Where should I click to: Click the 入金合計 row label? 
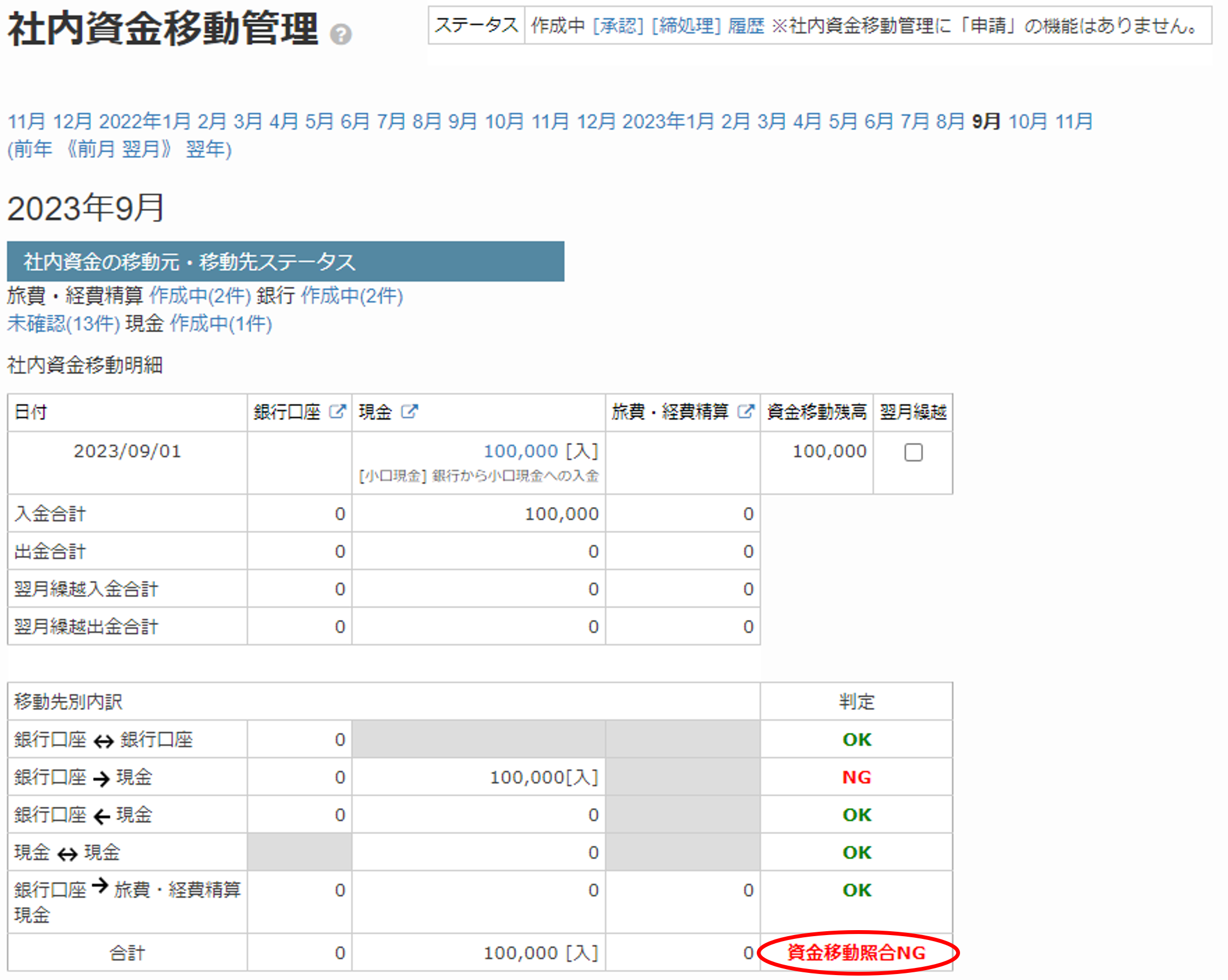point(50,514)
